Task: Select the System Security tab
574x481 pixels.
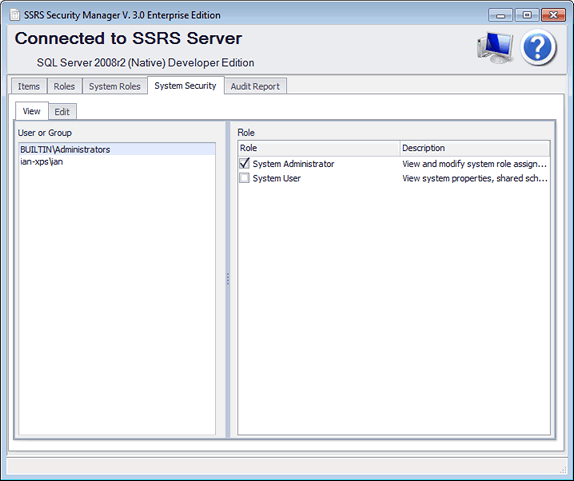Action: coord(185,86)
